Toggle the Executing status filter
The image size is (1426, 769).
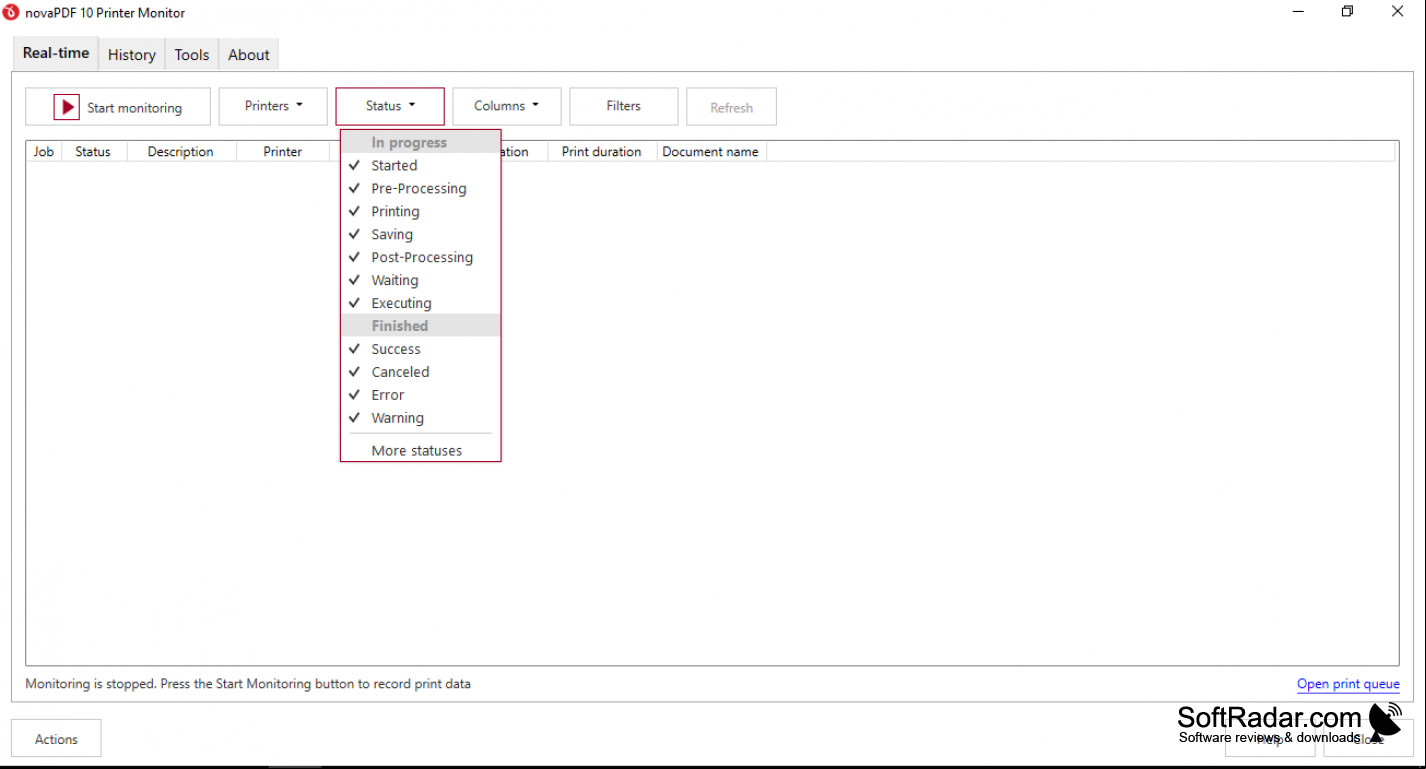(420, 303)
